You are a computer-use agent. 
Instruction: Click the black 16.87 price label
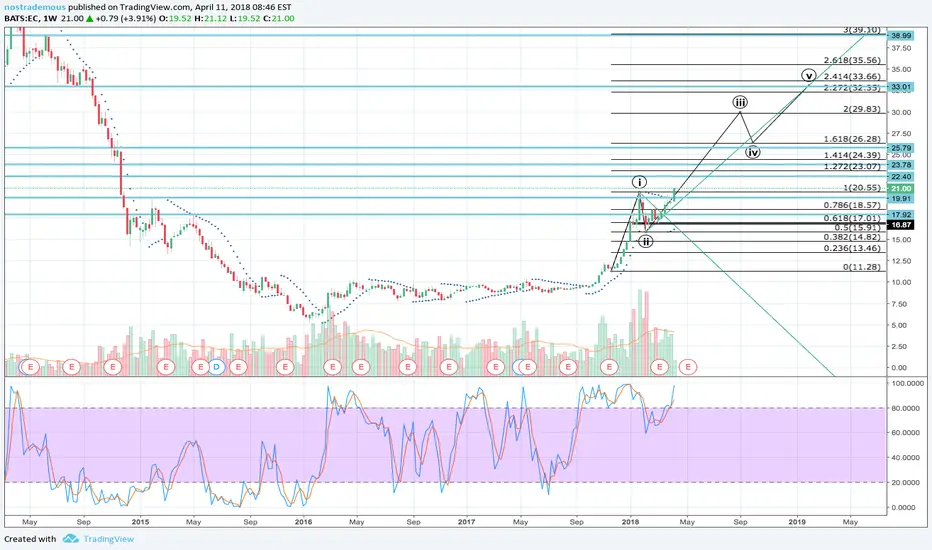tap(901, 225)
